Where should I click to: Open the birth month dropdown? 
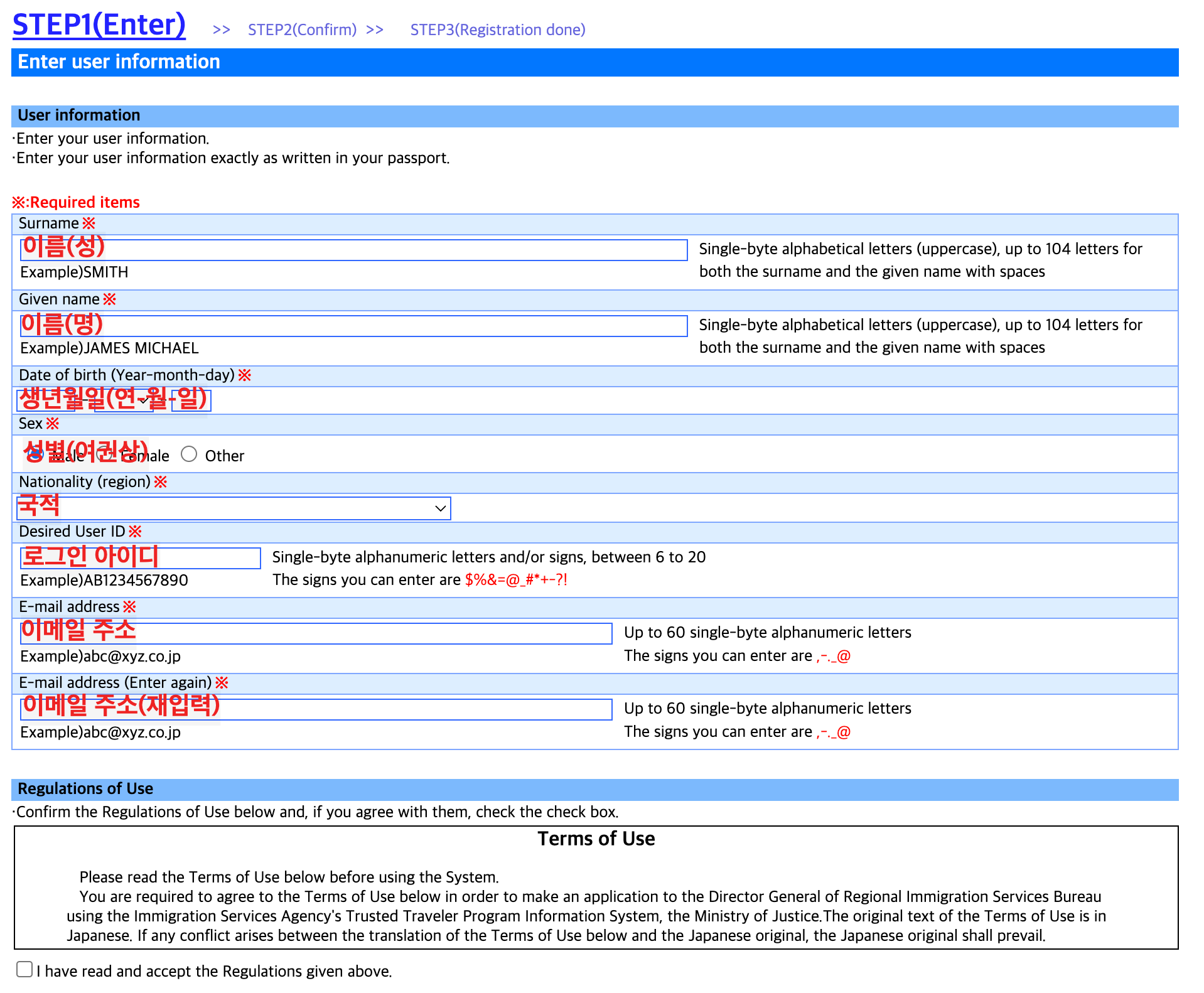coord(123,400)
